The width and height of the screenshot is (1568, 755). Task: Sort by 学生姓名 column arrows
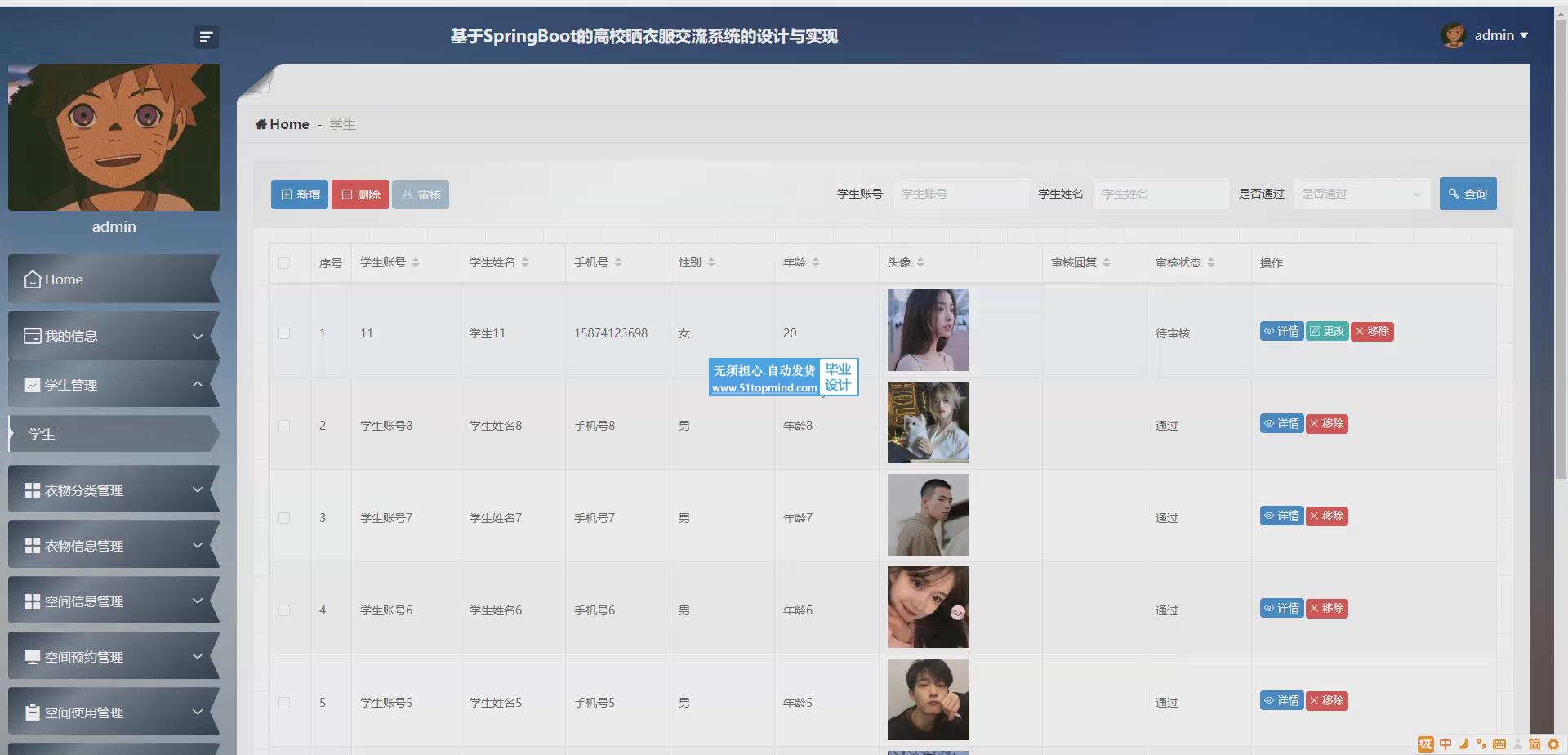point(525,262)
